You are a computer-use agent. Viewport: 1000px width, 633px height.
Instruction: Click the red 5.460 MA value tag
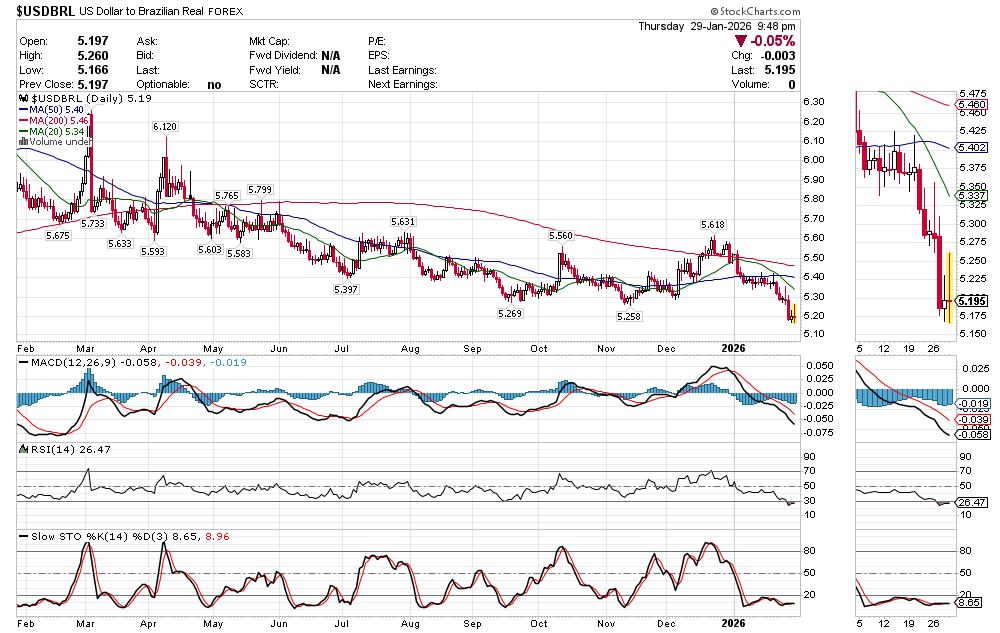(x=973, y=104)
